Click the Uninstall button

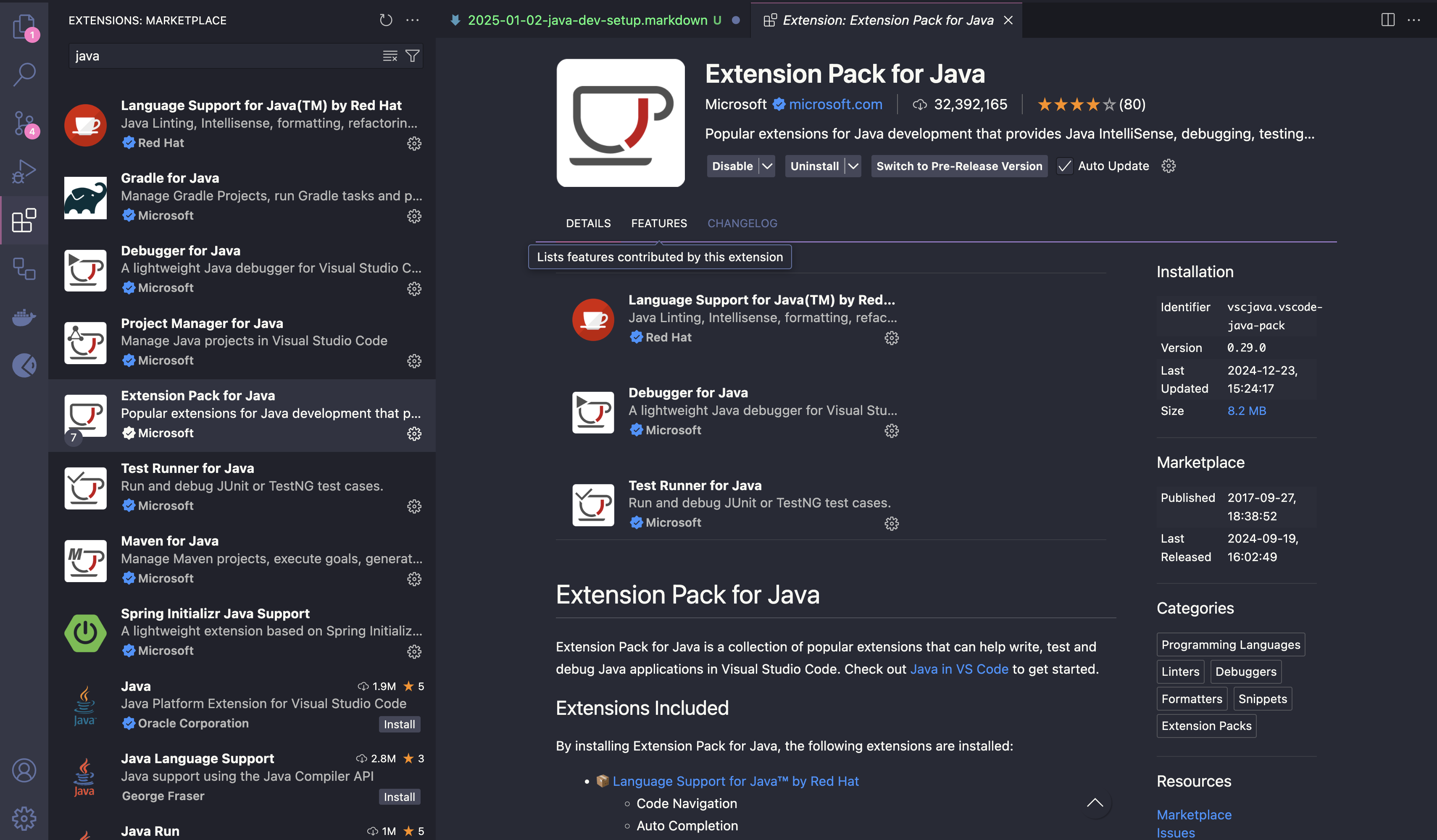tap(814, 166)
